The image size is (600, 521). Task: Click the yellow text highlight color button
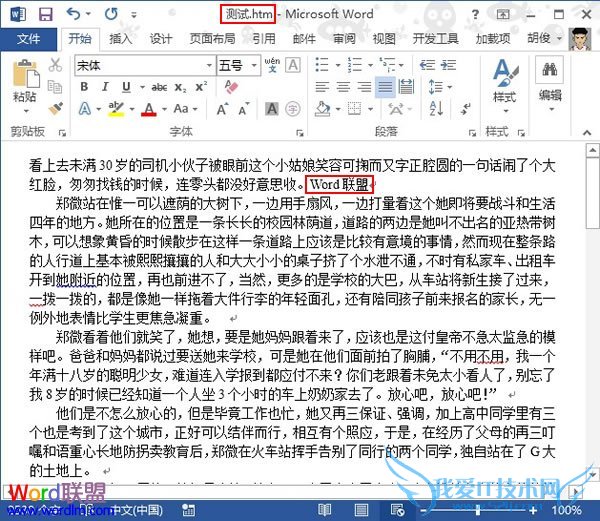116,109
